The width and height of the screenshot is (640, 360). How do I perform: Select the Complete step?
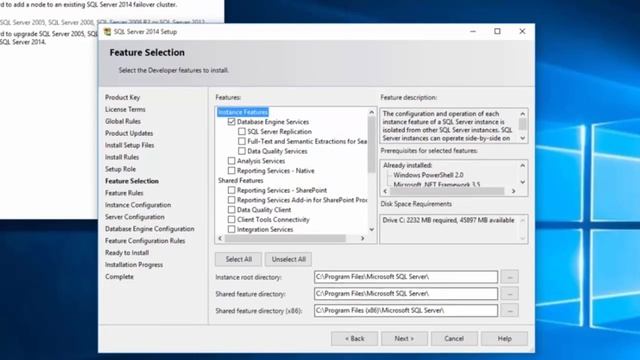click(x=119, y=276)
